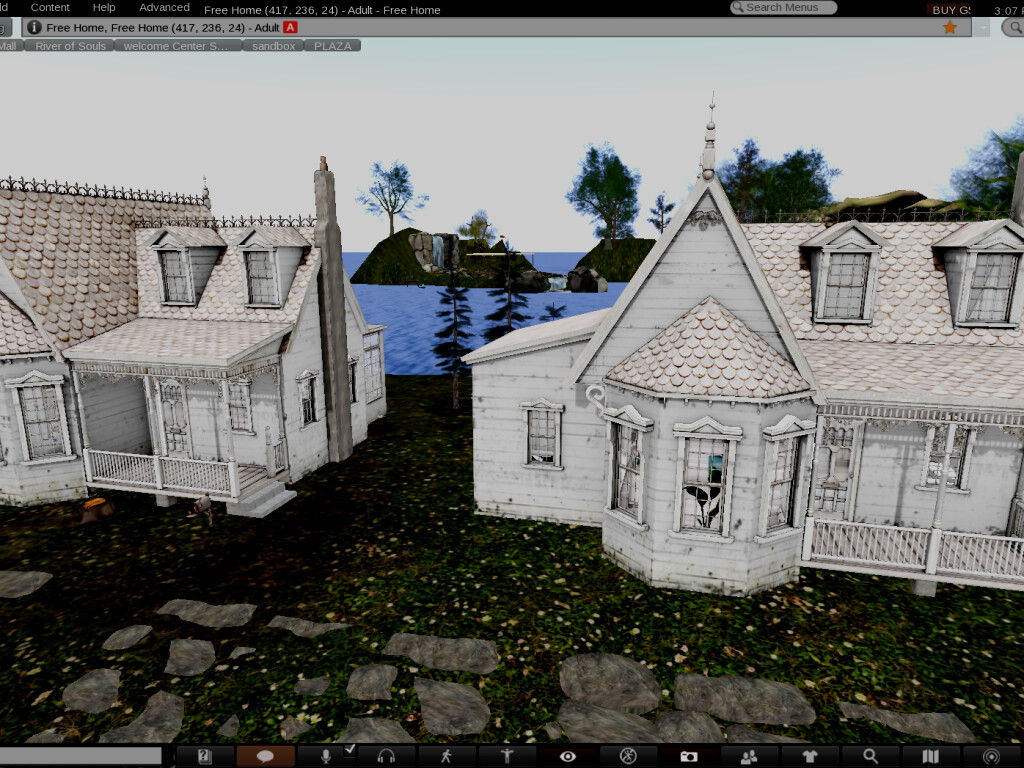Click the magnifier search icon in bottom toolbar
Image resolution: width=1024 pixels, height=768 pixels.
(871, 756)
